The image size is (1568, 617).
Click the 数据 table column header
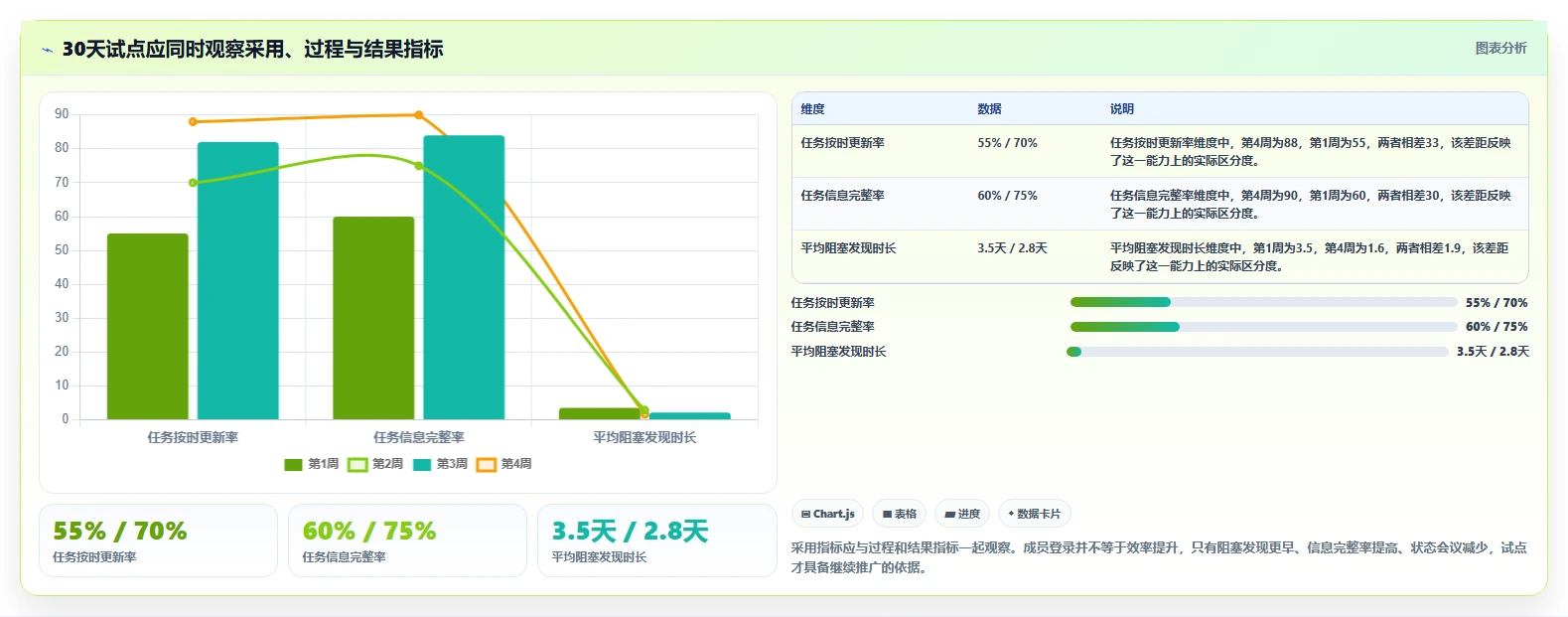(989, 109)
